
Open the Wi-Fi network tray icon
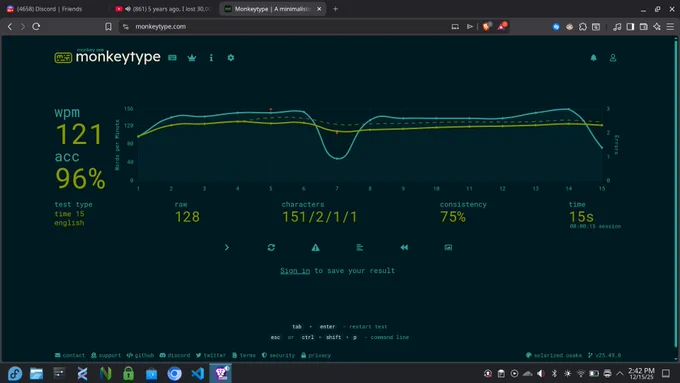click(581, 373)
